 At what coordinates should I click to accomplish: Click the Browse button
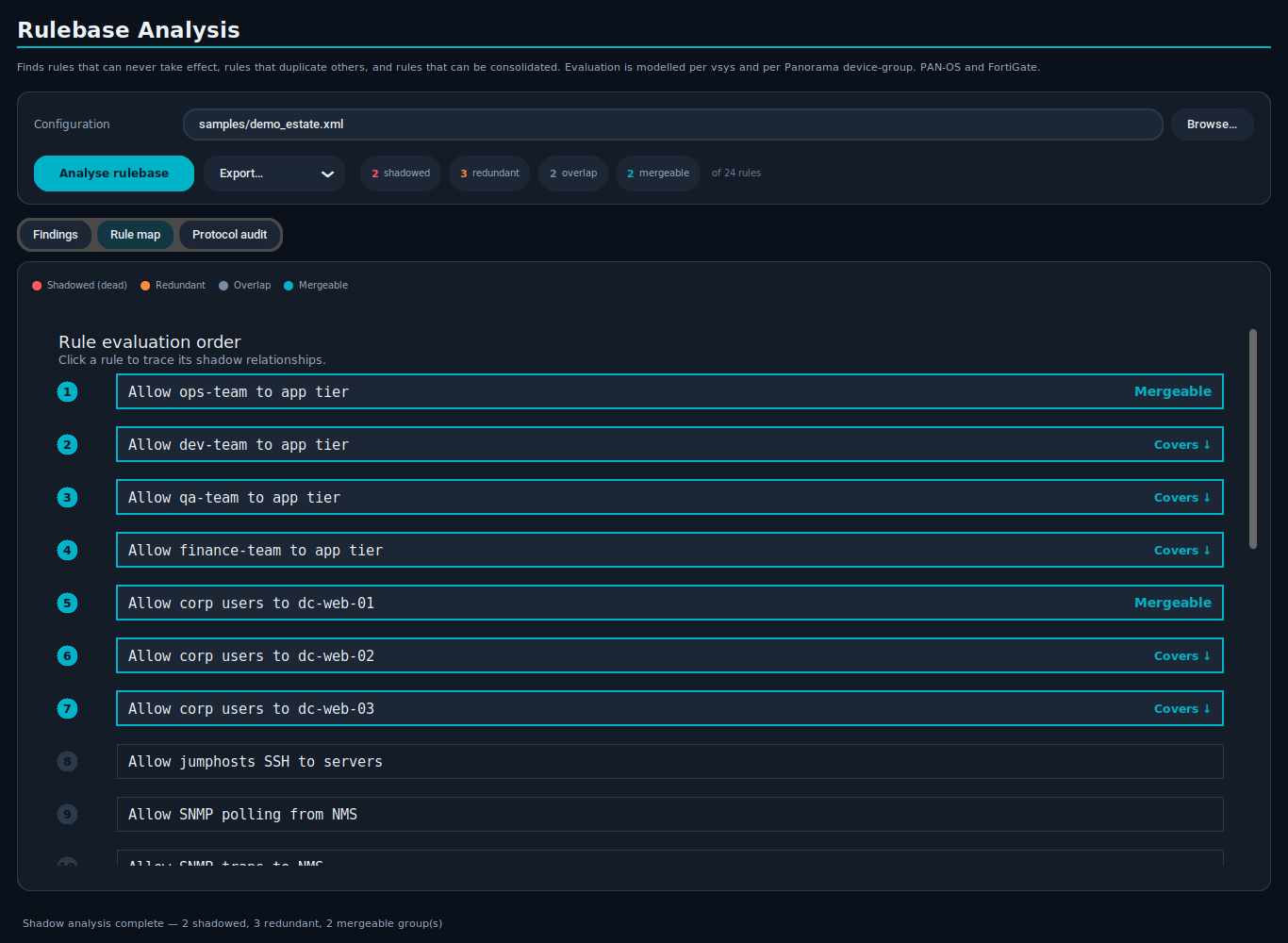click(1212, 124)
